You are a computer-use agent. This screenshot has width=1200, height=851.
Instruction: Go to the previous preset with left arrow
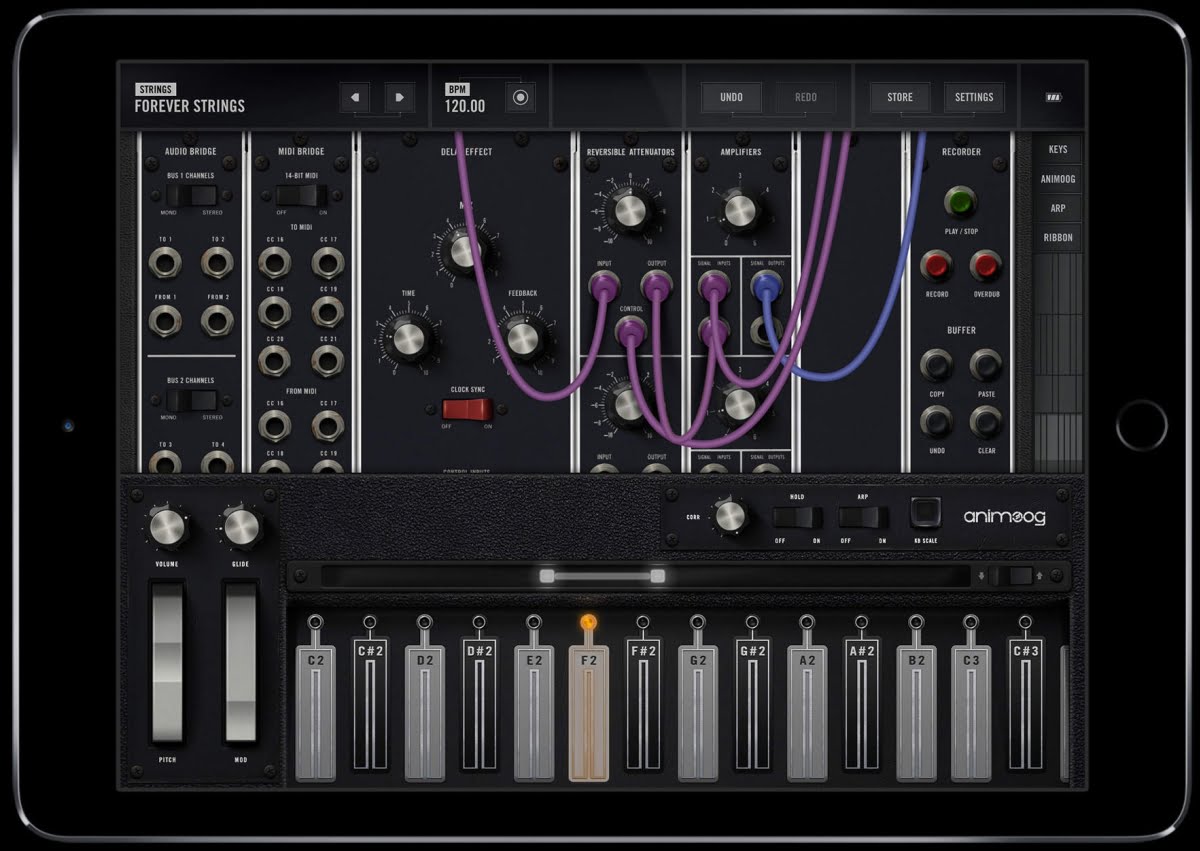pos(355,98)
